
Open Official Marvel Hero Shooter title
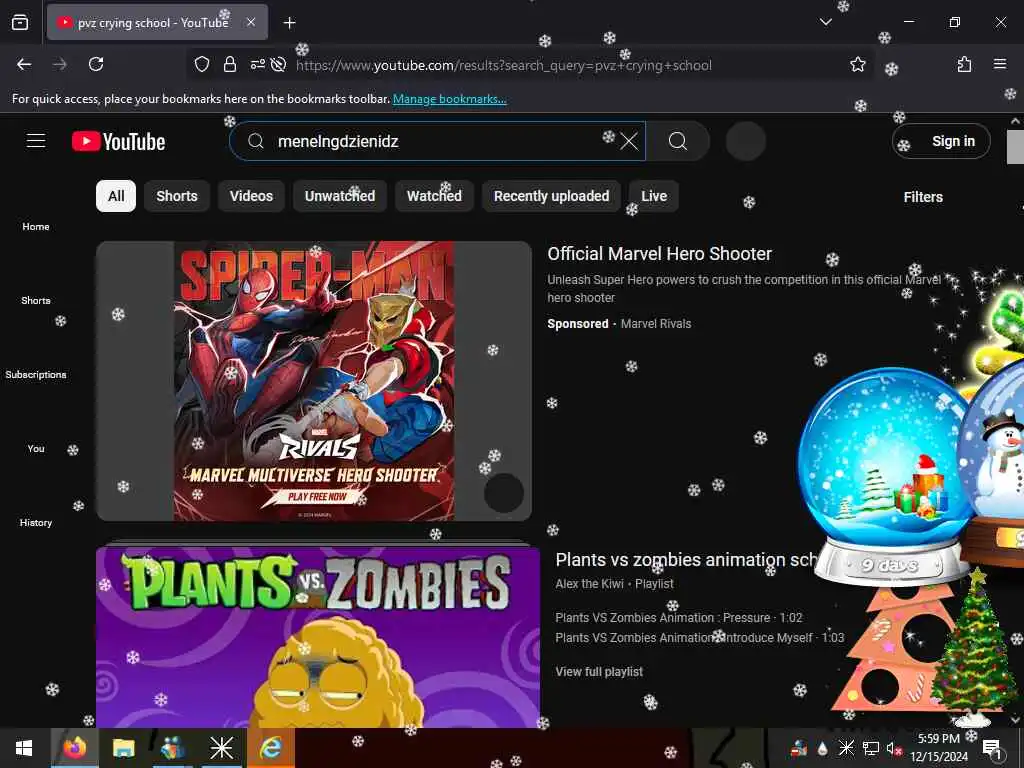[660, 253]
